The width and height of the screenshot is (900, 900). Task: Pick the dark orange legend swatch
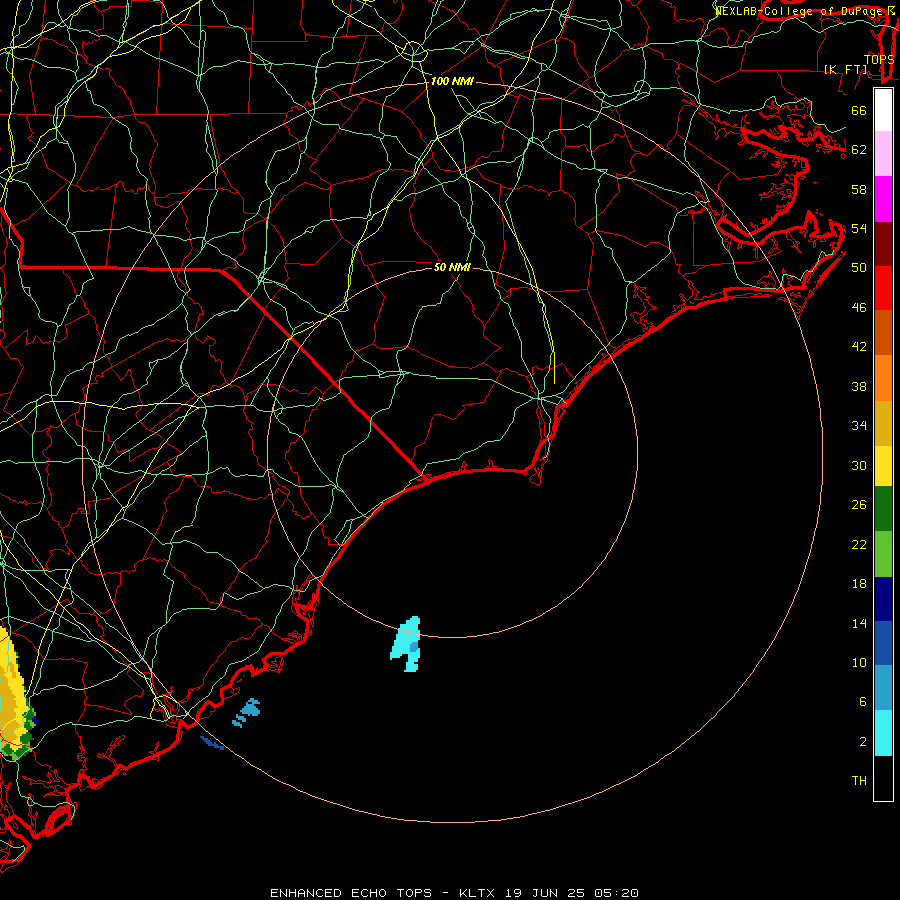point(883,332)
